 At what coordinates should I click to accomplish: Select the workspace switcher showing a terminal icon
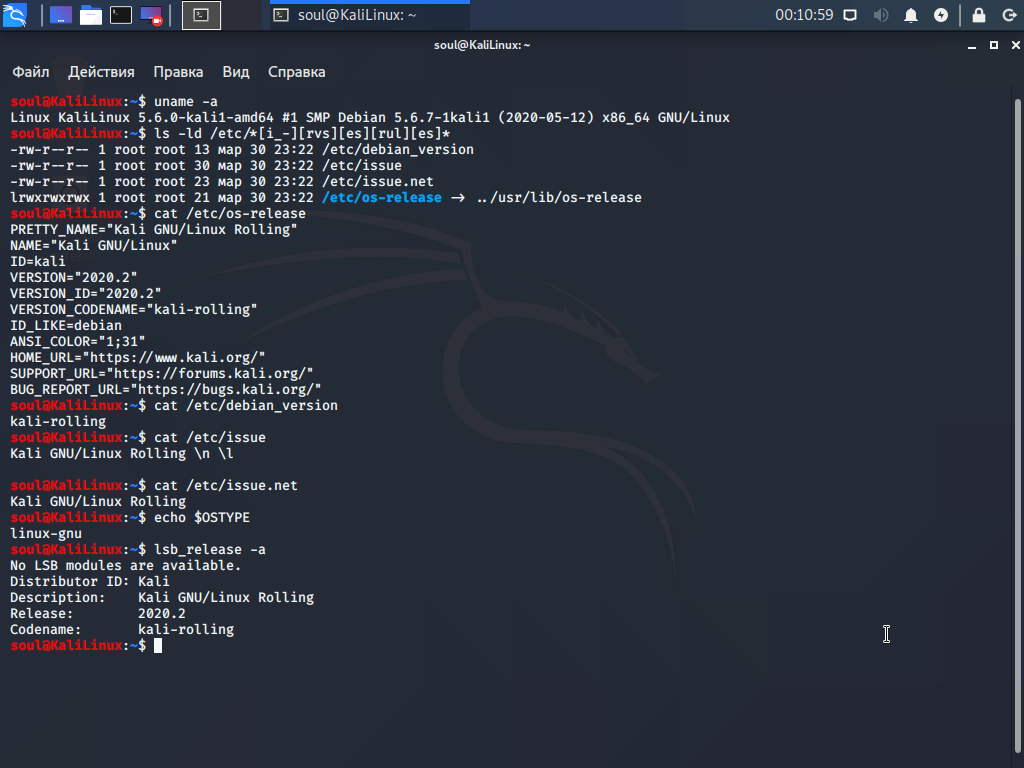(x=201, y=15)
